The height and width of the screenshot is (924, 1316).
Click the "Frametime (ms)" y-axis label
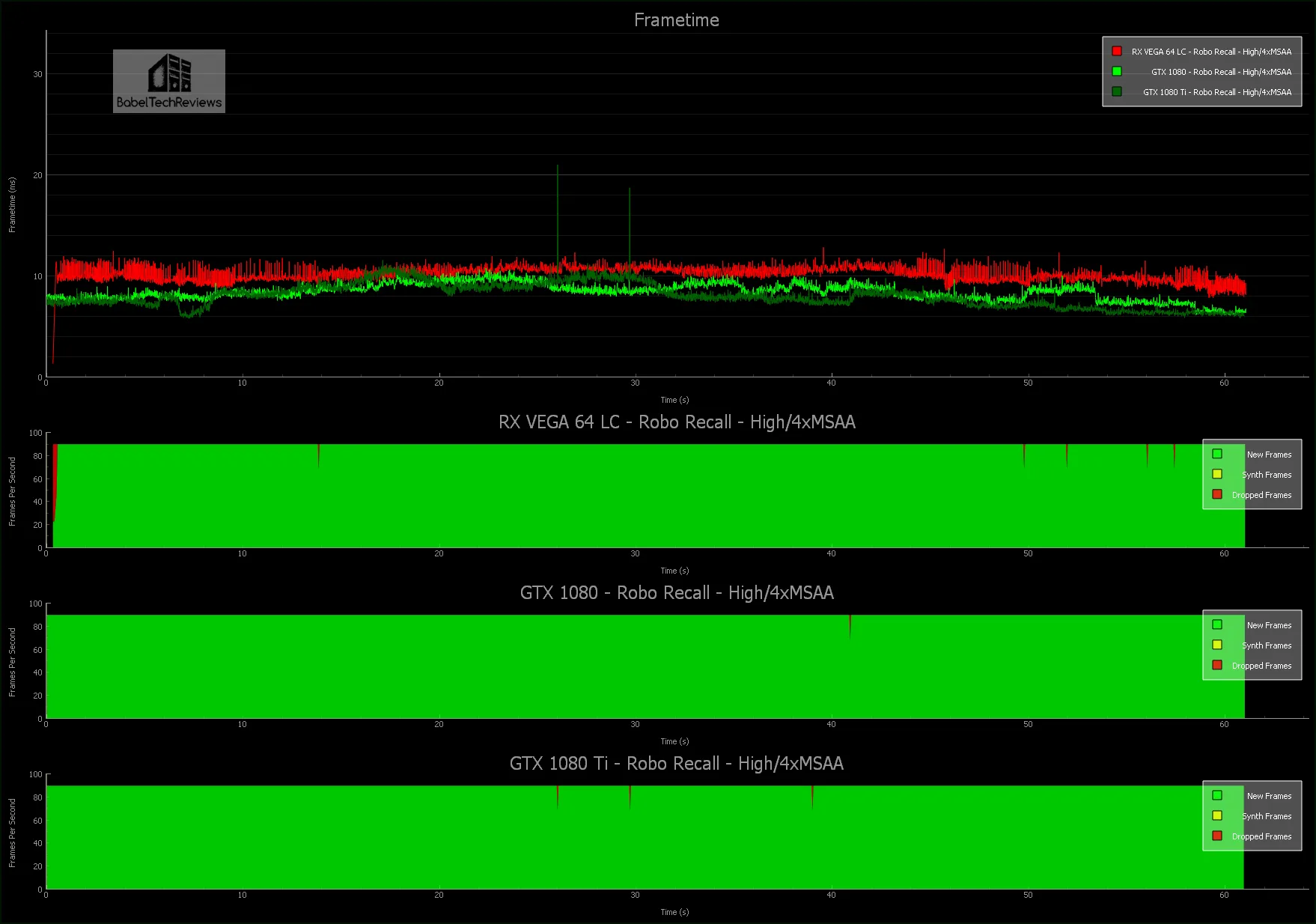(x=12, y=204)
